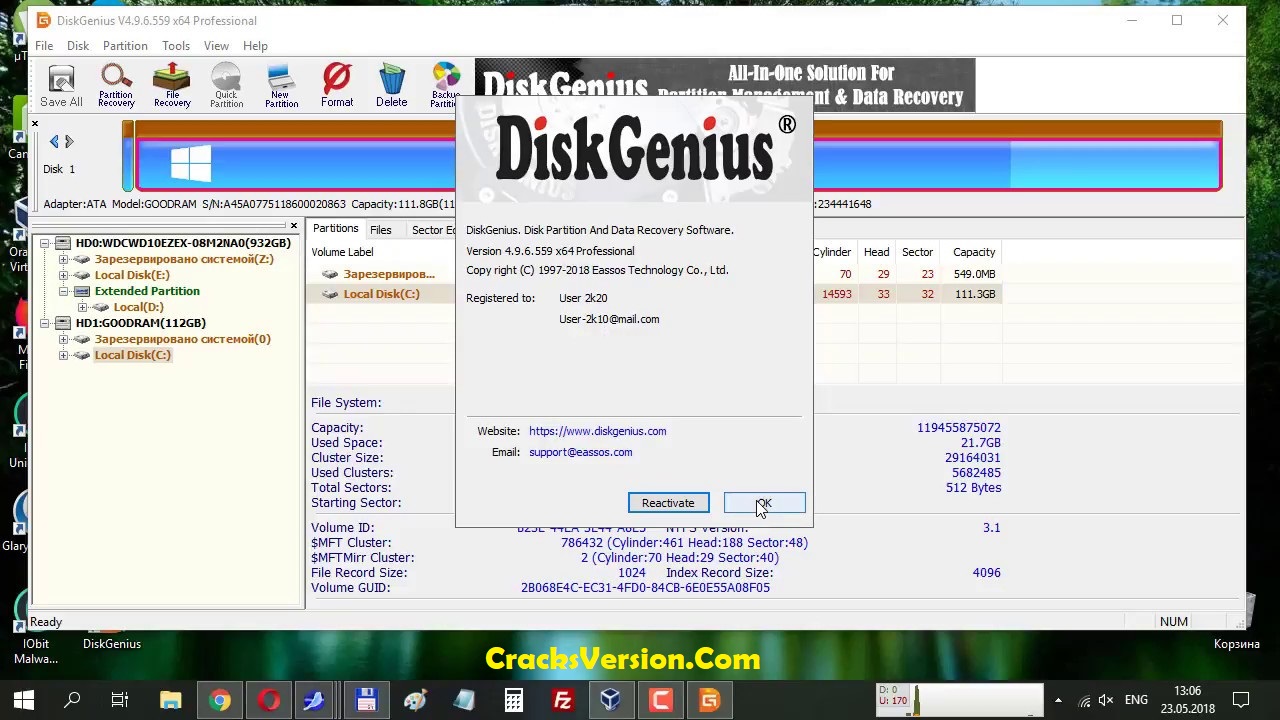
Task: Click the Volume GUID value text
Action: click(645, 588)
